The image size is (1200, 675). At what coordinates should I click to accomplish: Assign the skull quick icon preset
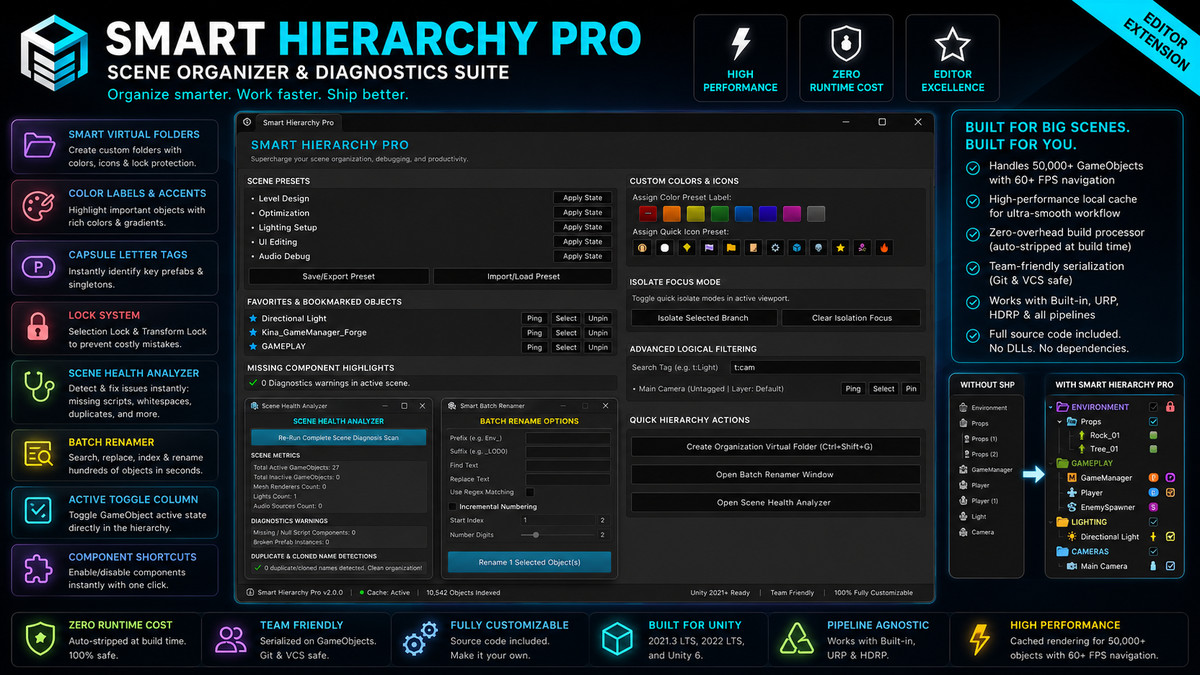[x=818, y=248]
